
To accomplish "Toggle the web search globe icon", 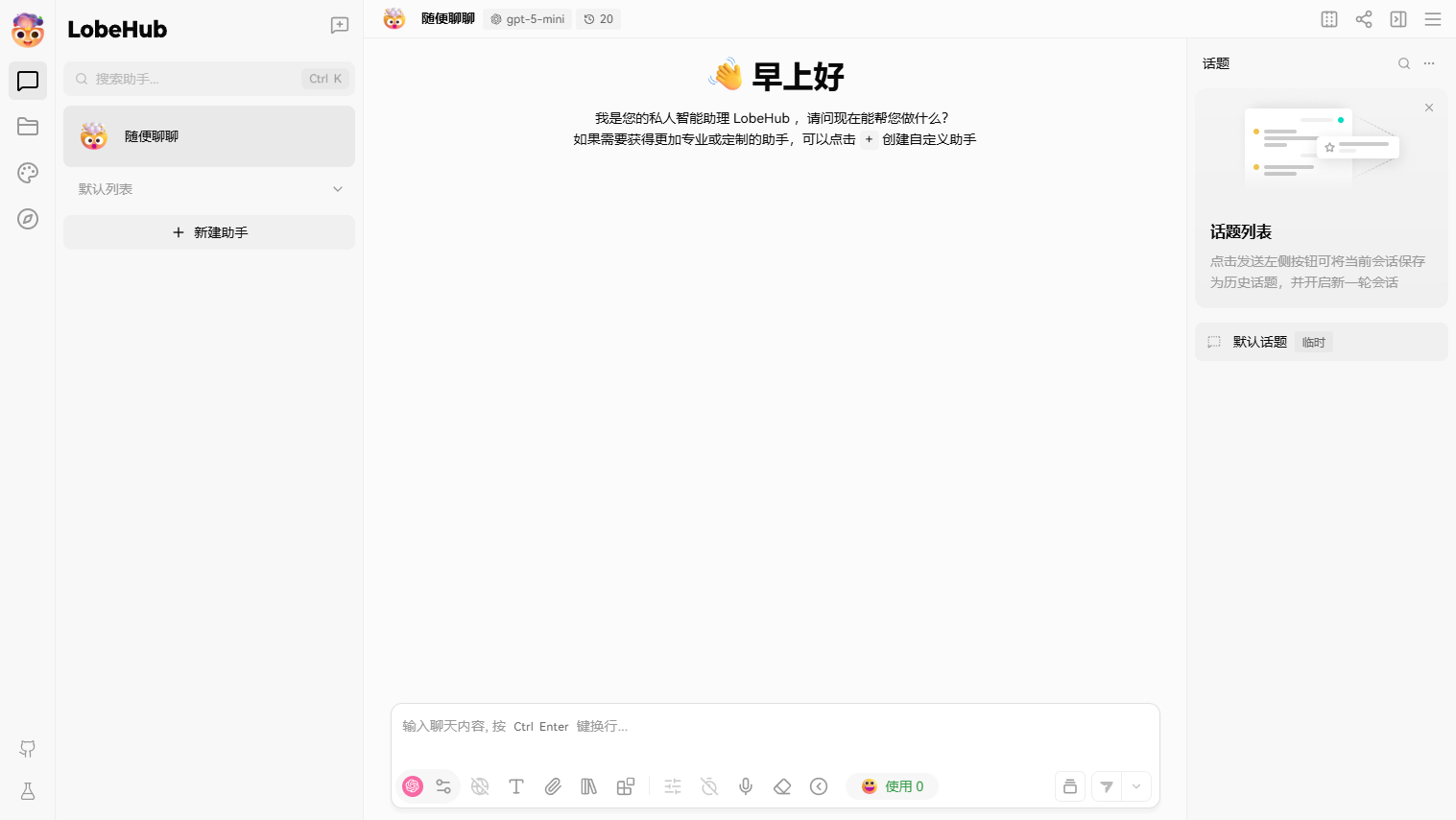I will coord(480,786).
